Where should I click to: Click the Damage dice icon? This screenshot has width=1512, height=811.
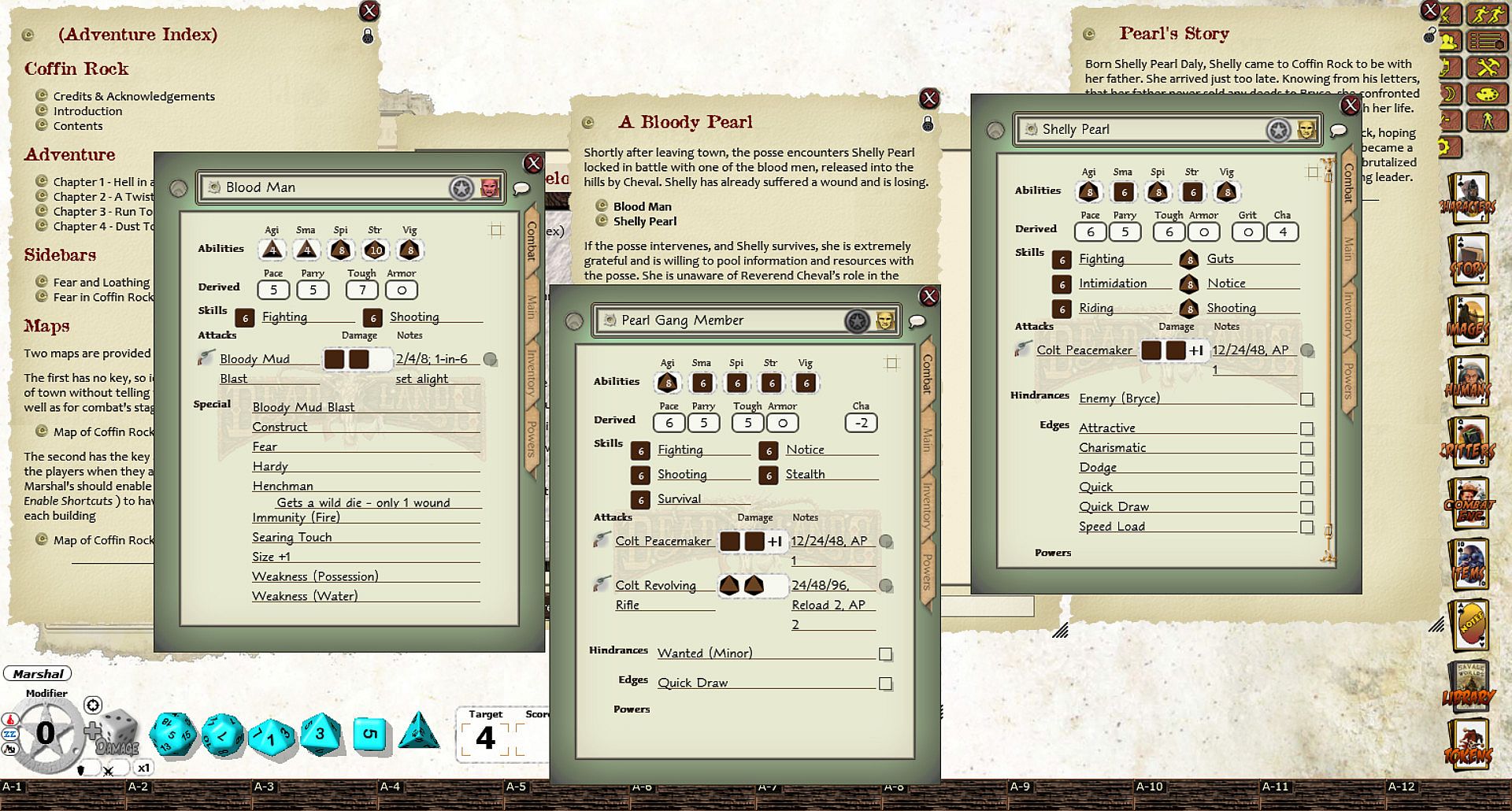[117, 731]
